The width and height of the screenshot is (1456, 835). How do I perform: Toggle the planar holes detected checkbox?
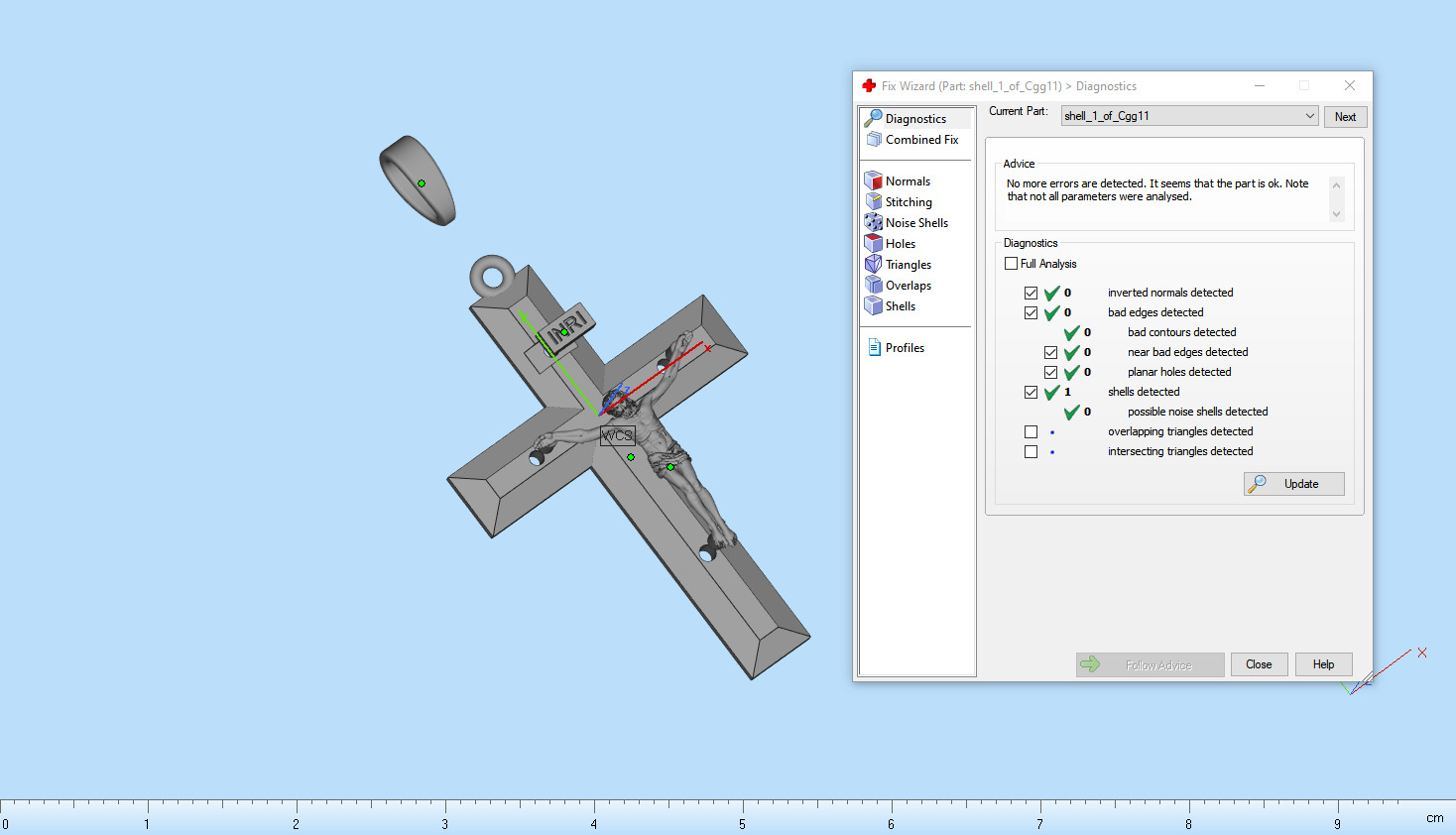[1050, 372]
